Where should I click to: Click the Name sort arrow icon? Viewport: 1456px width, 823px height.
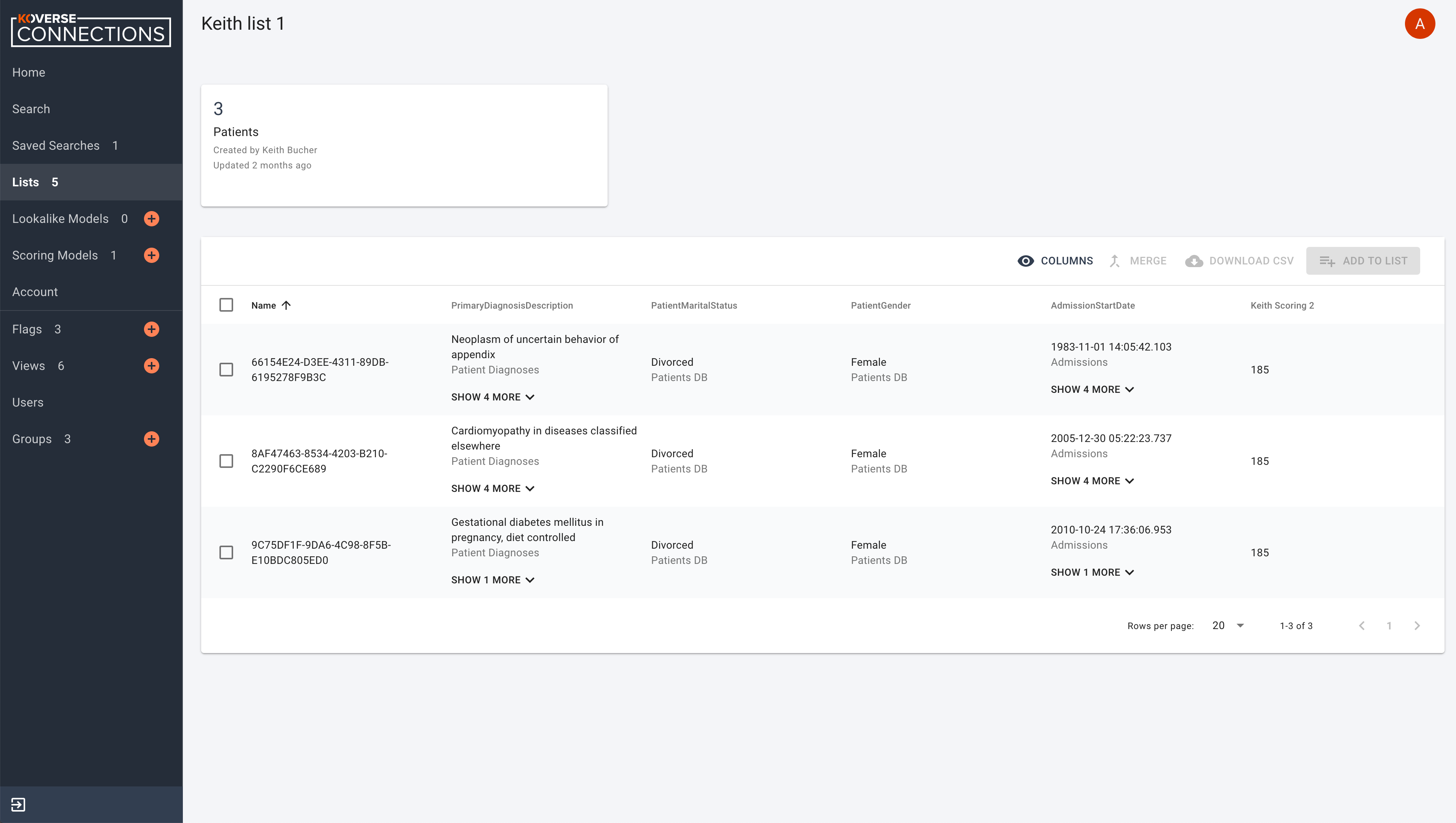pyautogui.click(x=286, y=305)
